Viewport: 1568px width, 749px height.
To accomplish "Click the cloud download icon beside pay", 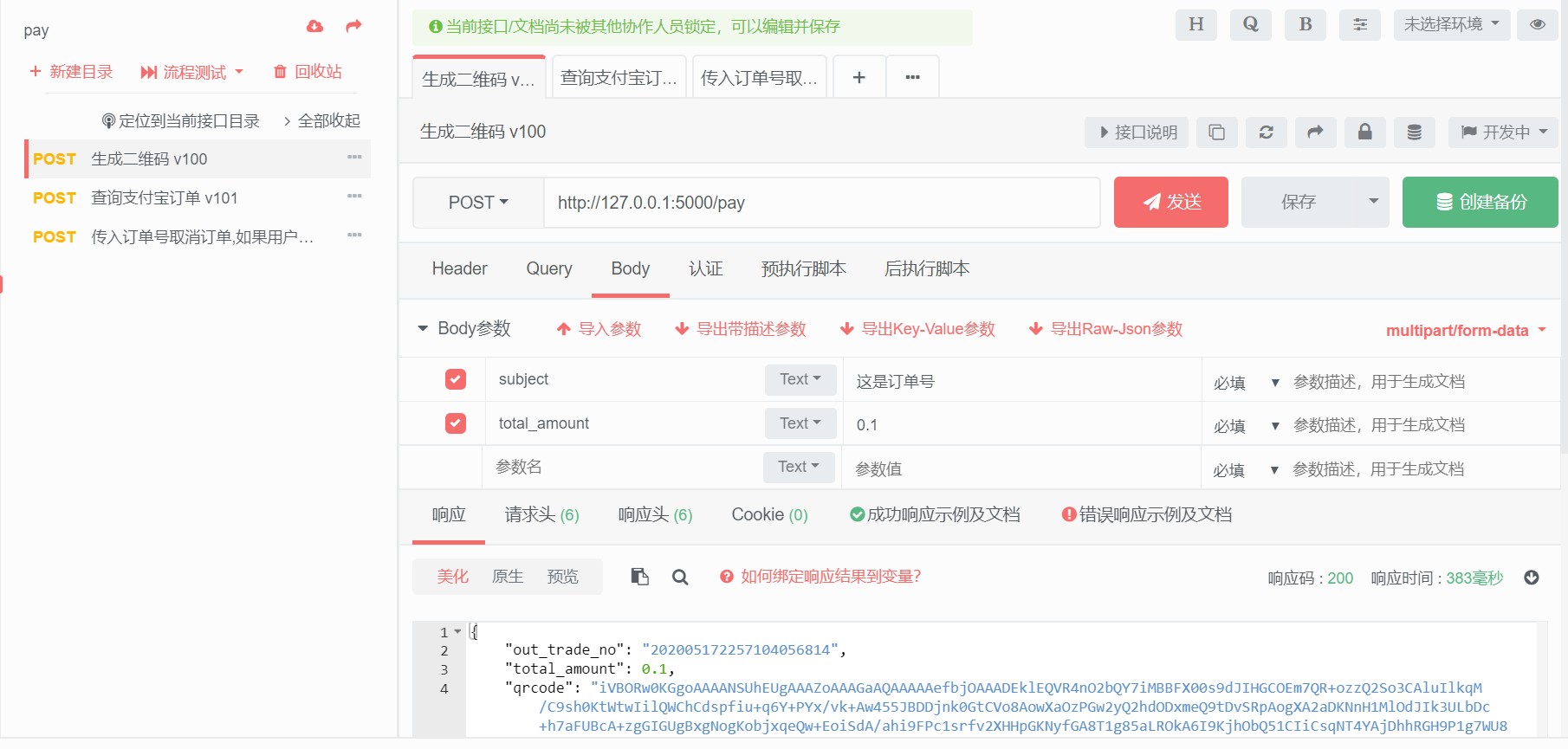I will coord(314,27).
